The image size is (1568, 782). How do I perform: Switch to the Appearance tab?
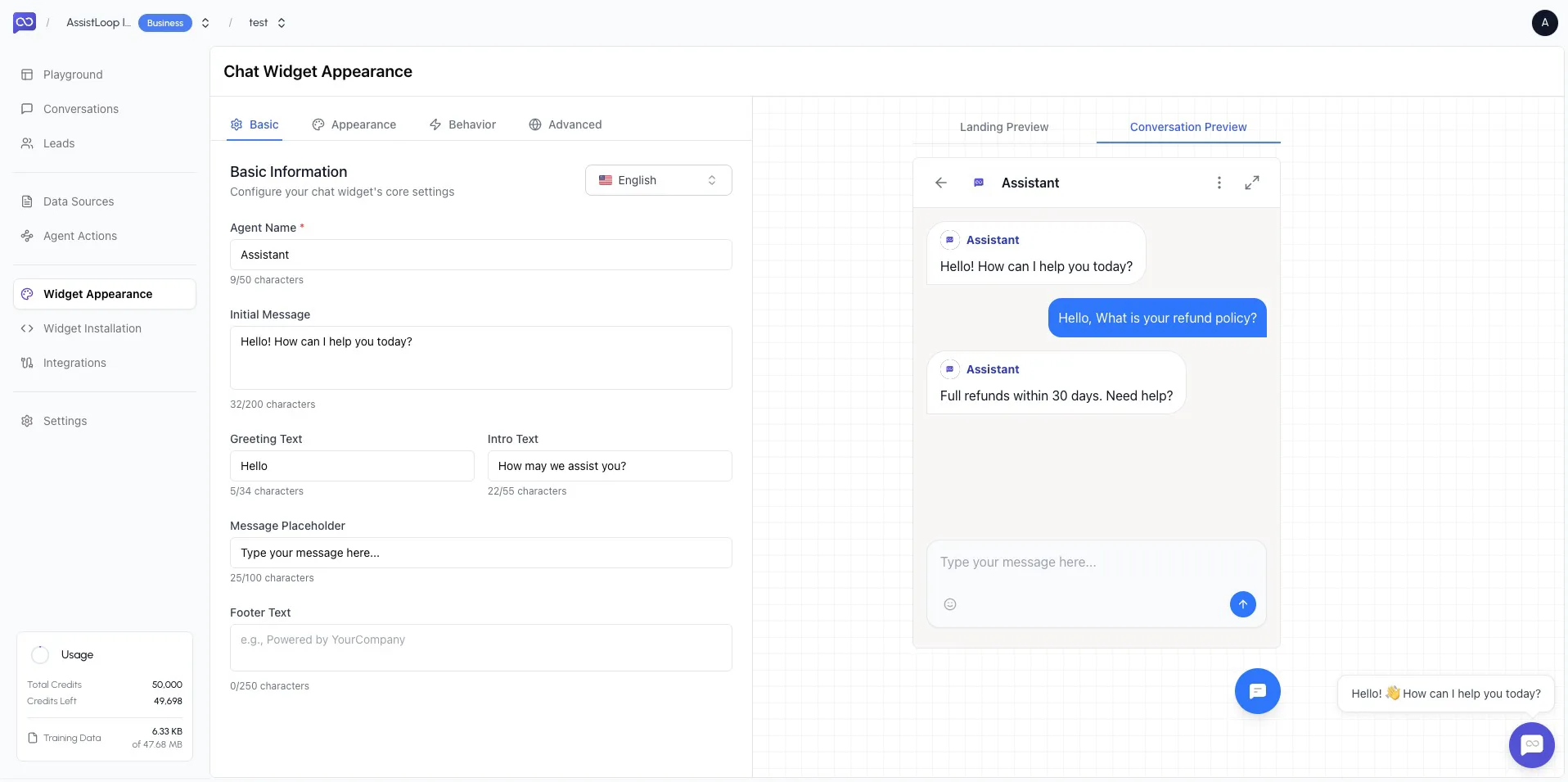point(354,124)
